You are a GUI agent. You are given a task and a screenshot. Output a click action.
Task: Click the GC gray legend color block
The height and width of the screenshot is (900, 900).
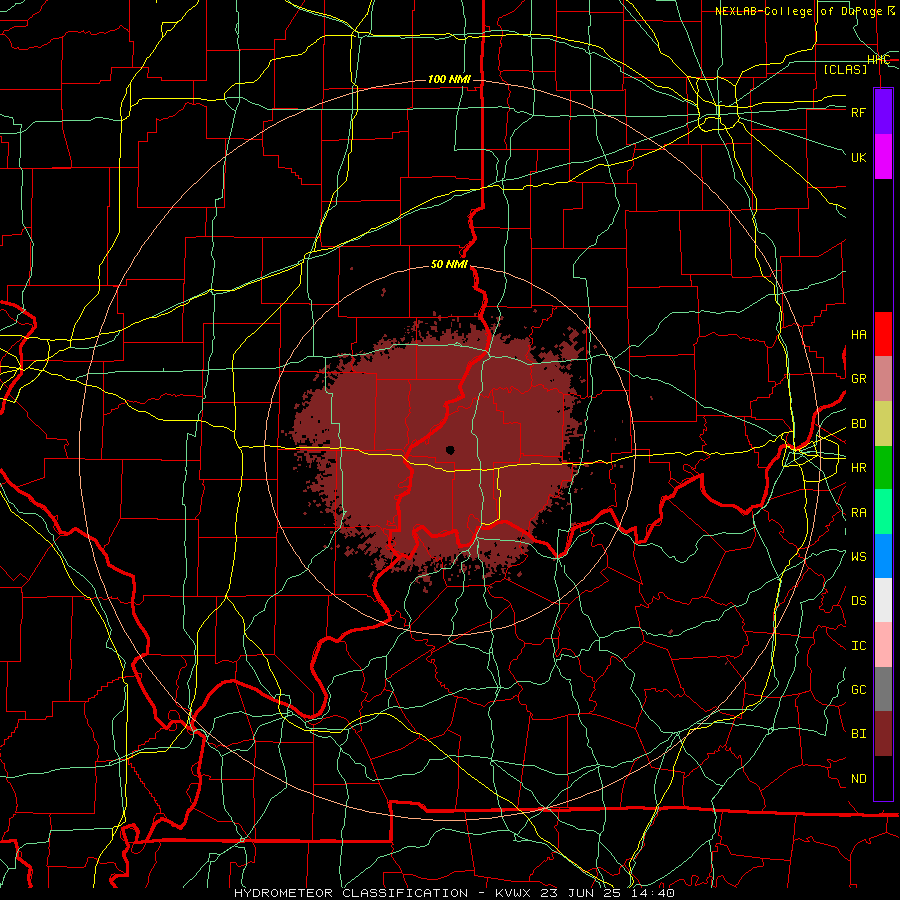(883, 689)
